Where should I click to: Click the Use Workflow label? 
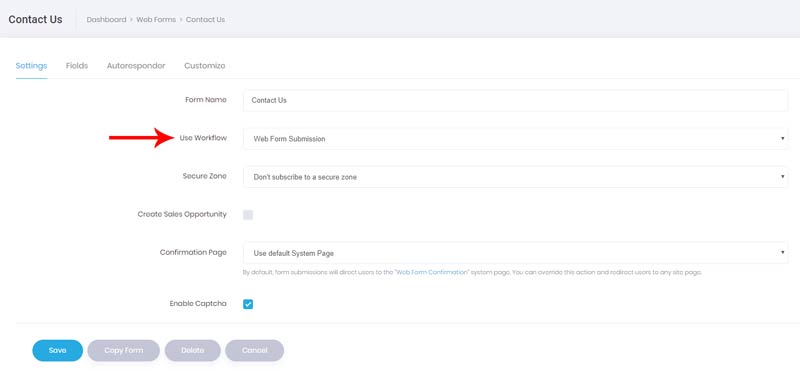pos(203,138)
